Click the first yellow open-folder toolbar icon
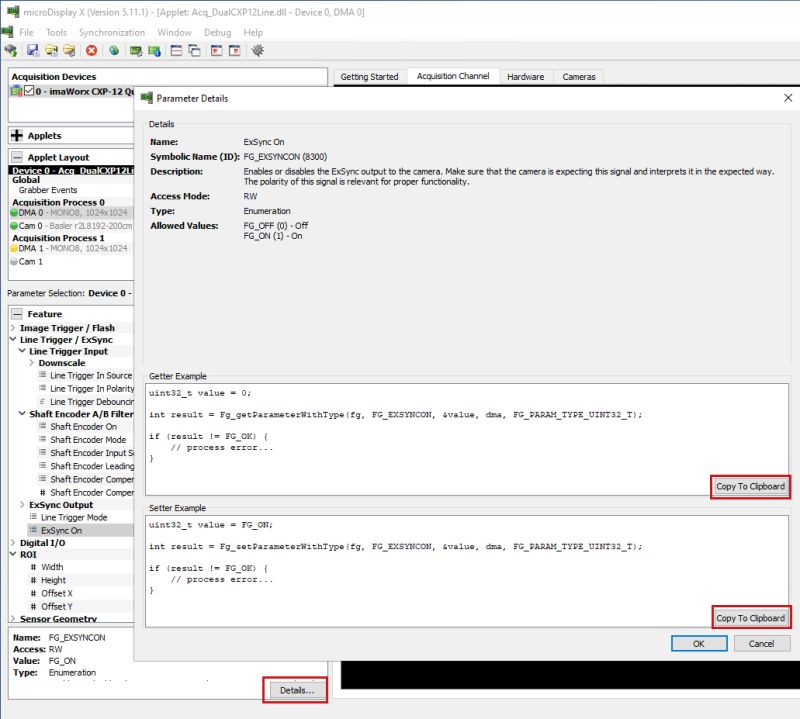Viewport: 800px width, 719px height. [x=52, y=50]
